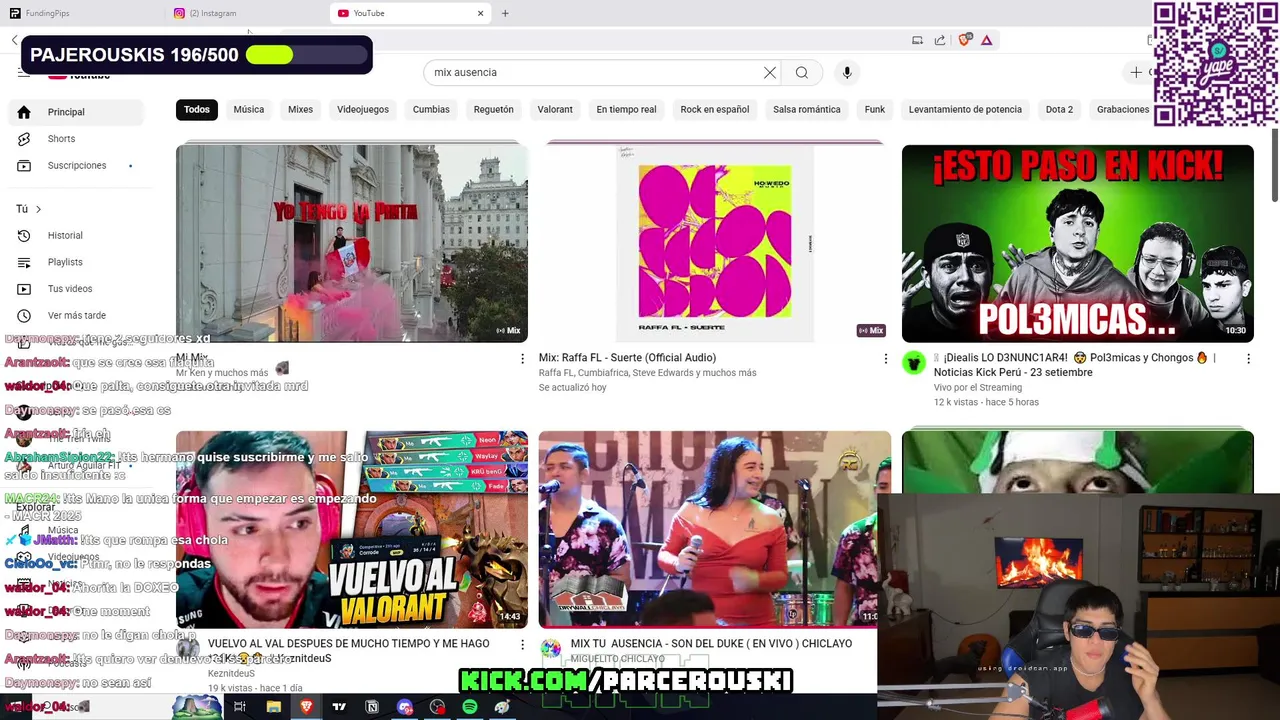Click the Task View taskbar icon
Image resolution: width=1280 pixels, height=720 pixels.
pyautogui.click(x=240, y=707)
